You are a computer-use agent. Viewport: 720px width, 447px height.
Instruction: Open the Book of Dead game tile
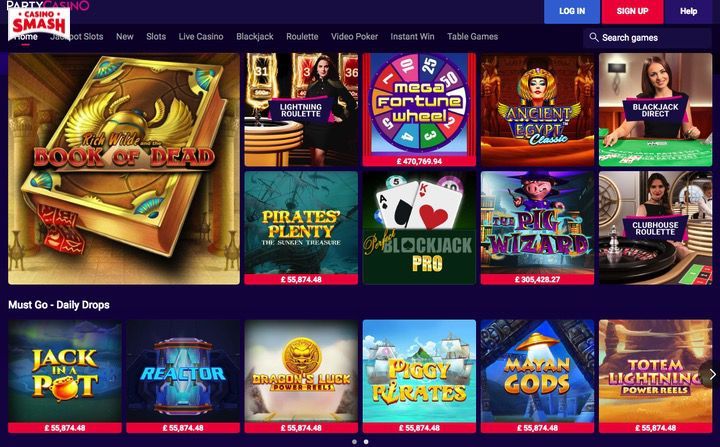tap(124, 169)
